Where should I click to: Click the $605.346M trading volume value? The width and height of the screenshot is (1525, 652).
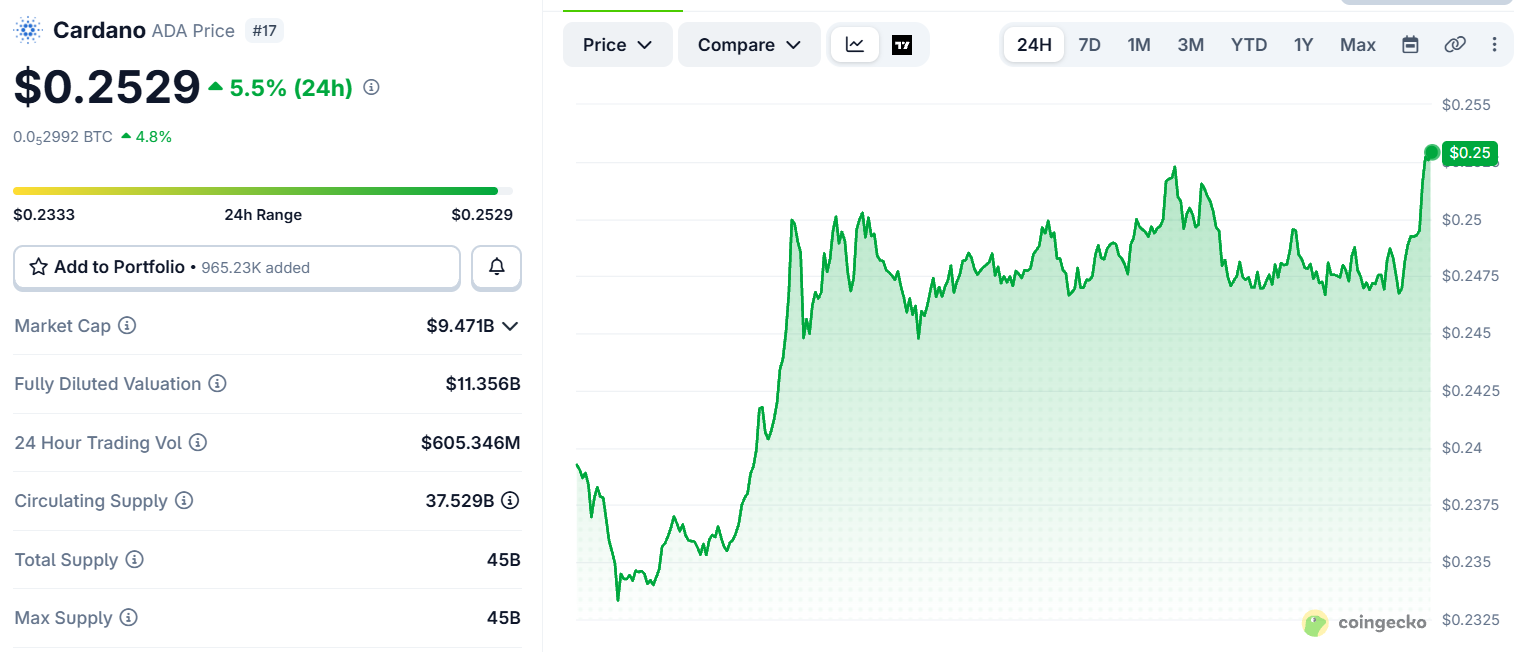(471, 442)
